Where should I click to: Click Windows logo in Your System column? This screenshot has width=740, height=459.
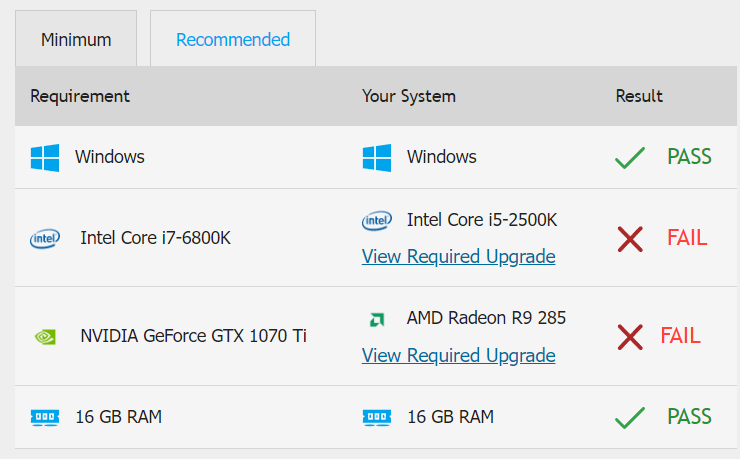tap(377, 158)
